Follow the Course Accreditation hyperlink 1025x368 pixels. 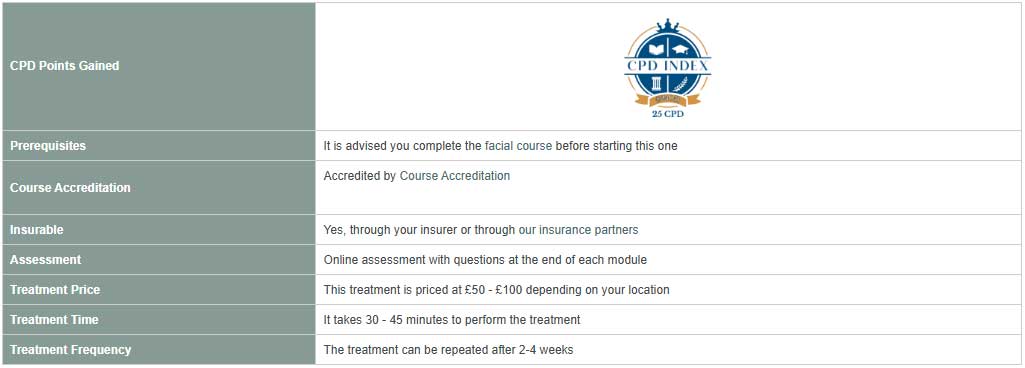click(x=455, y=176)
